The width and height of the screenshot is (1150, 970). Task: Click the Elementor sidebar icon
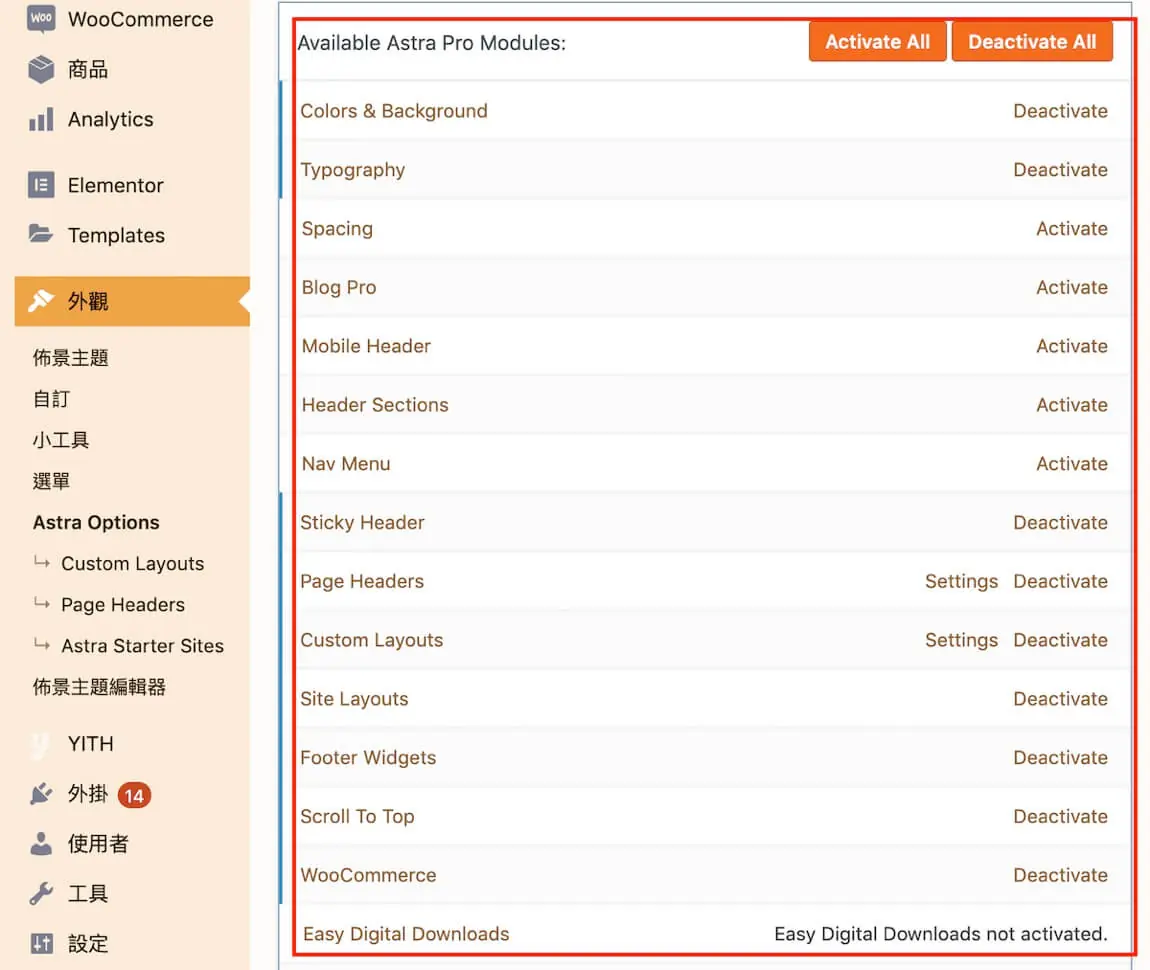pyautogui.click(x=41, y=185)
